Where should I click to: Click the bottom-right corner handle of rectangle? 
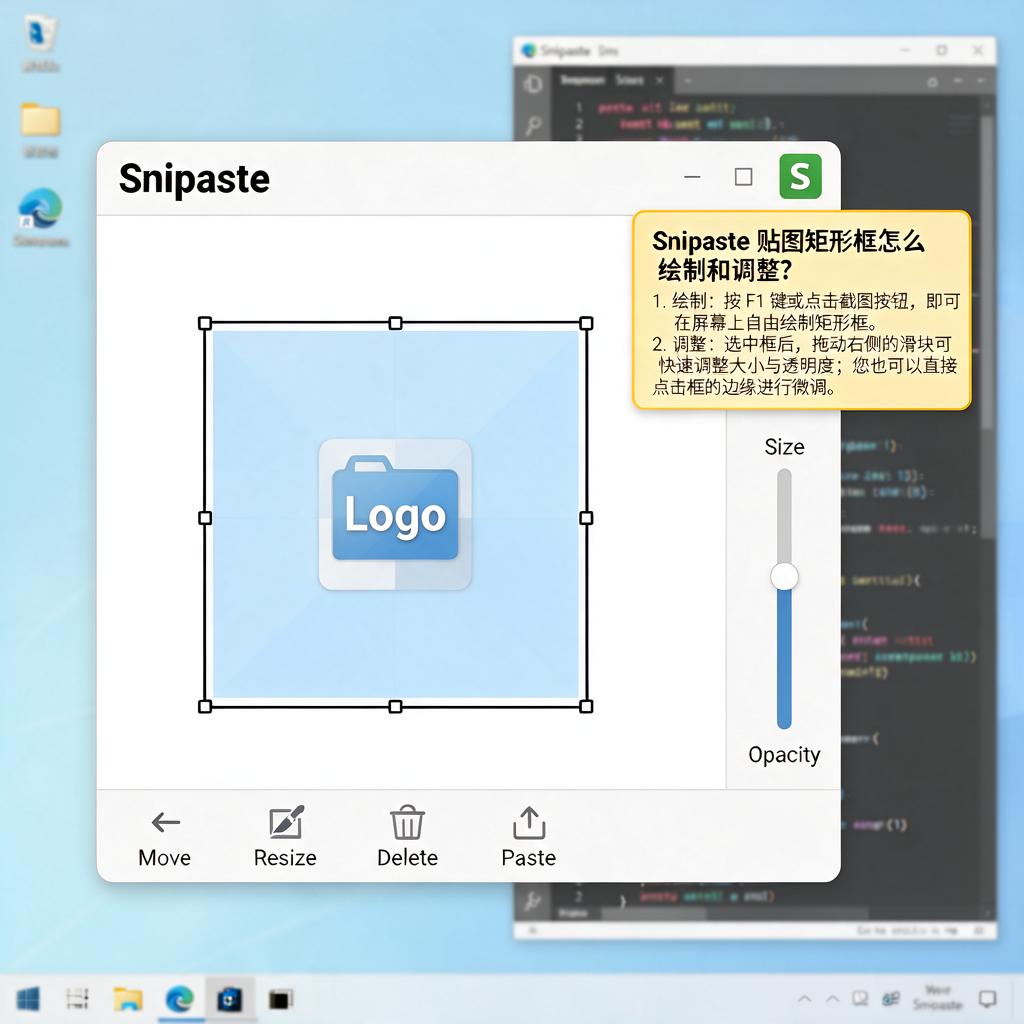click(x=586, y=707)
